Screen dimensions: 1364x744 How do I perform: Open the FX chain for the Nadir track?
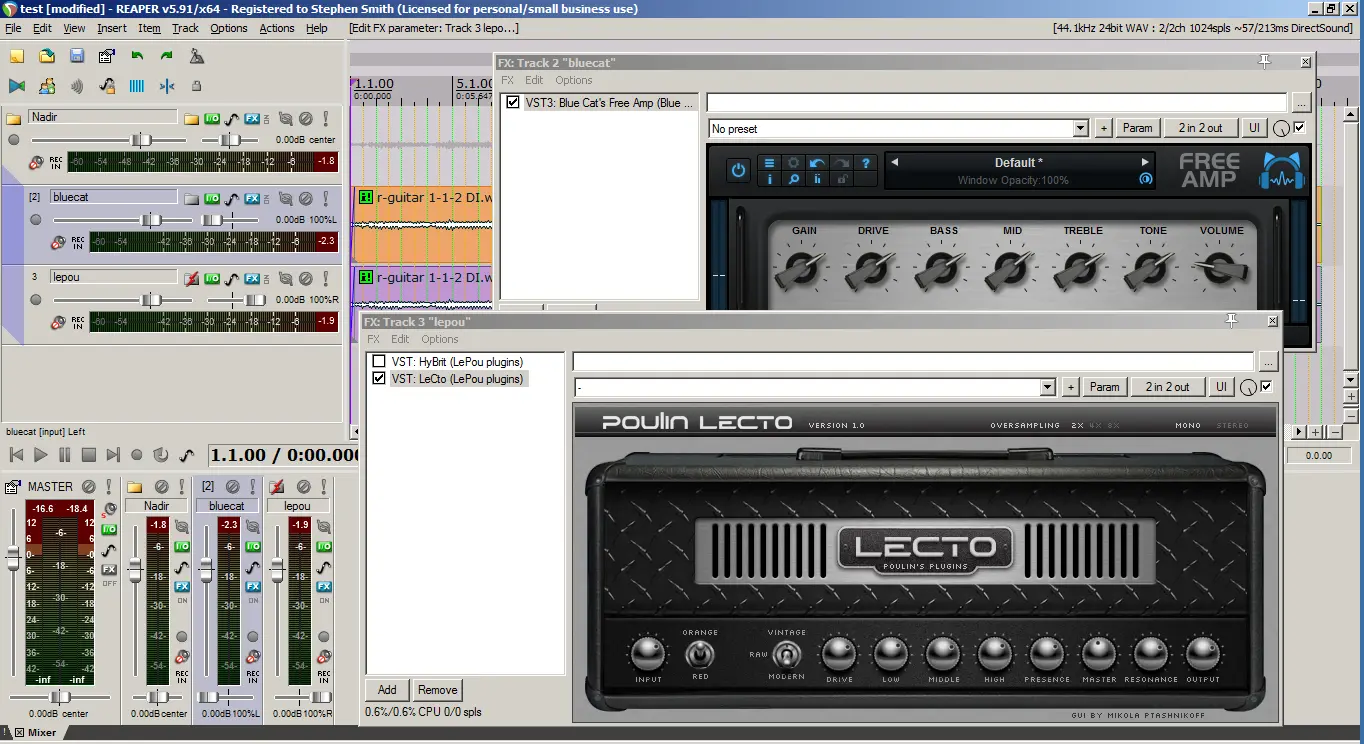252,118
